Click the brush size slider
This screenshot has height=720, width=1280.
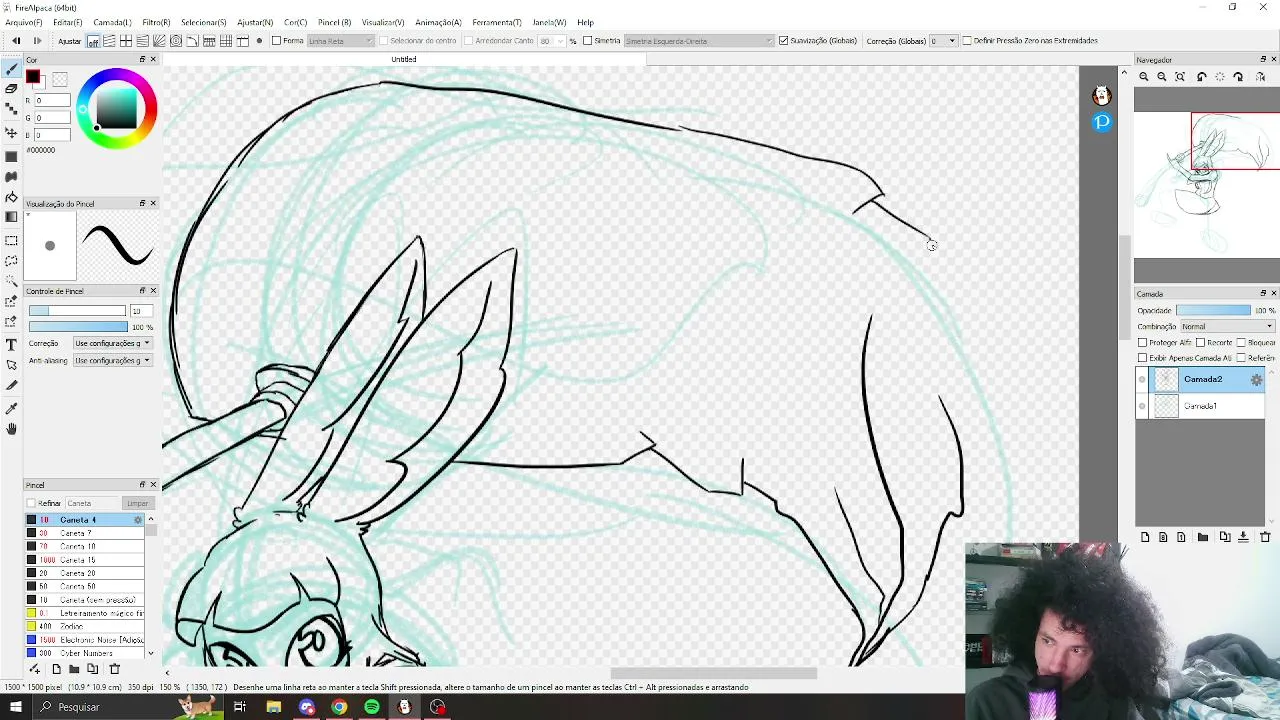point(77,311)
